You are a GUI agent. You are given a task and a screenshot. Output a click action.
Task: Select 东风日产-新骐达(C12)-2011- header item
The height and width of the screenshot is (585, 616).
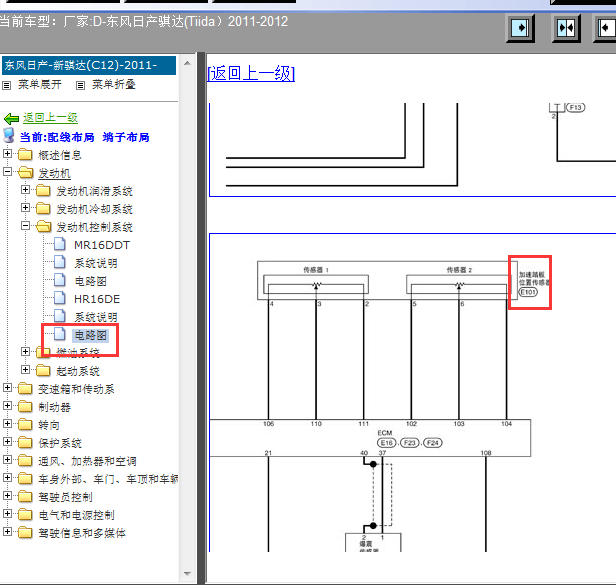tap(89, 65)
